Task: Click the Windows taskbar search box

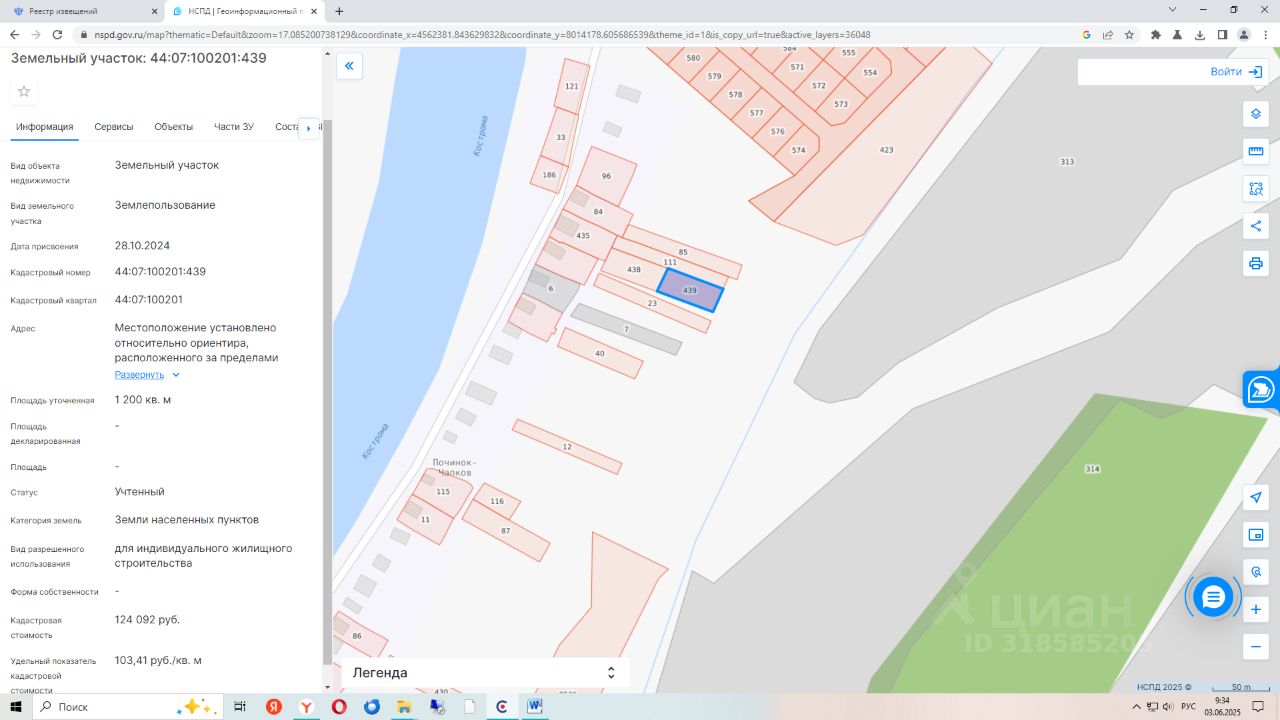Action: [127, 706]
